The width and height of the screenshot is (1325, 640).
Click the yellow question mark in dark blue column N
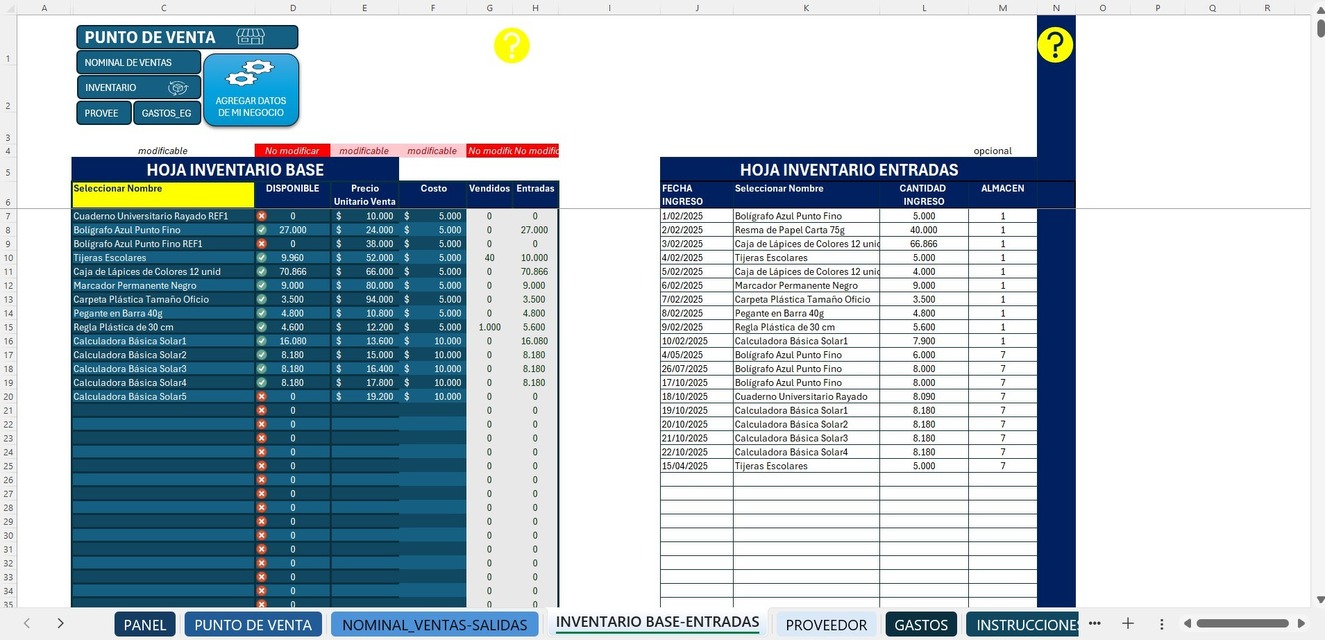(1056, 45)
